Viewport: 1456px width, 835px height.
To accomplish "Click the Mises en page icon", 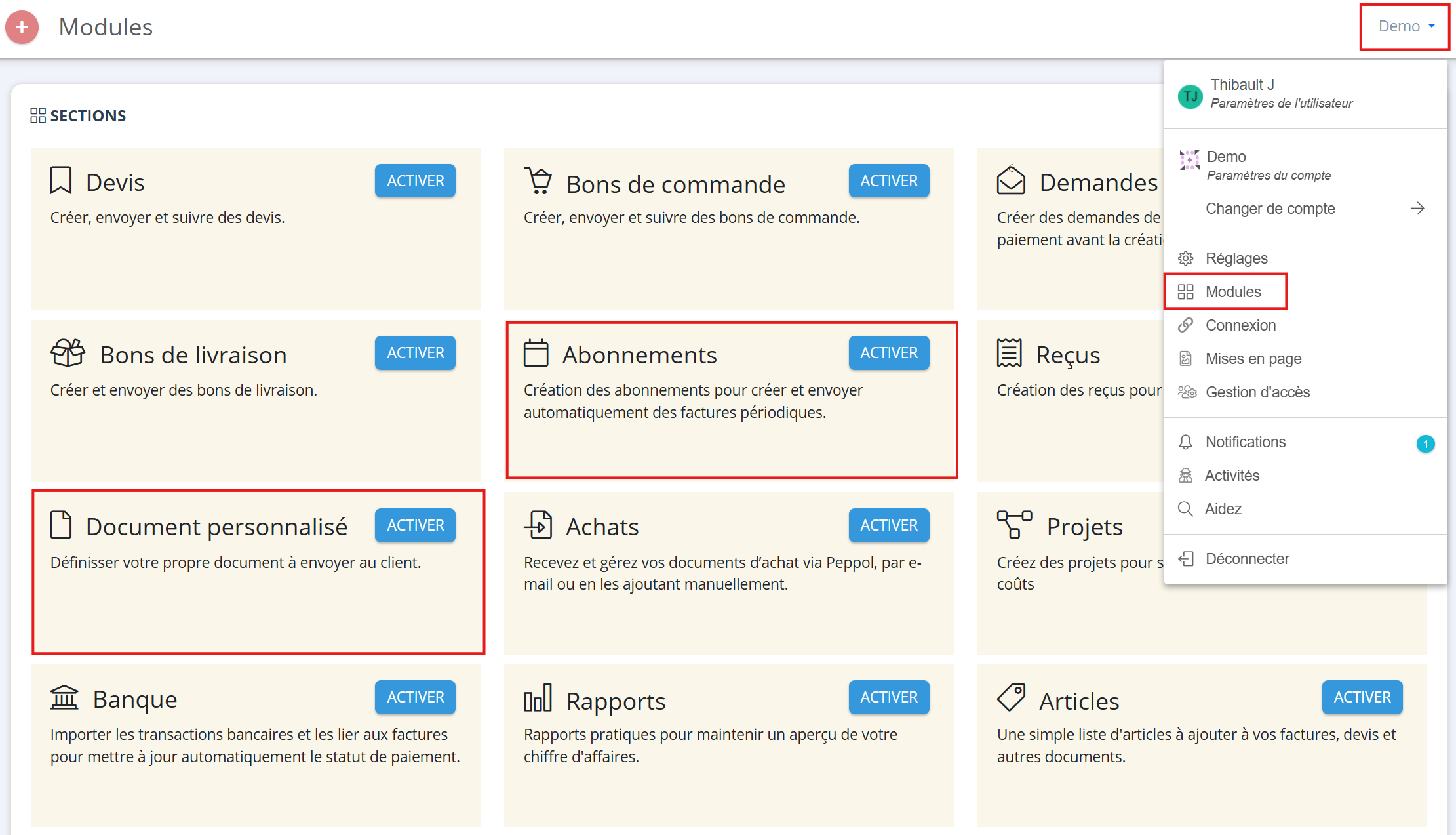I will [1186, 359].
